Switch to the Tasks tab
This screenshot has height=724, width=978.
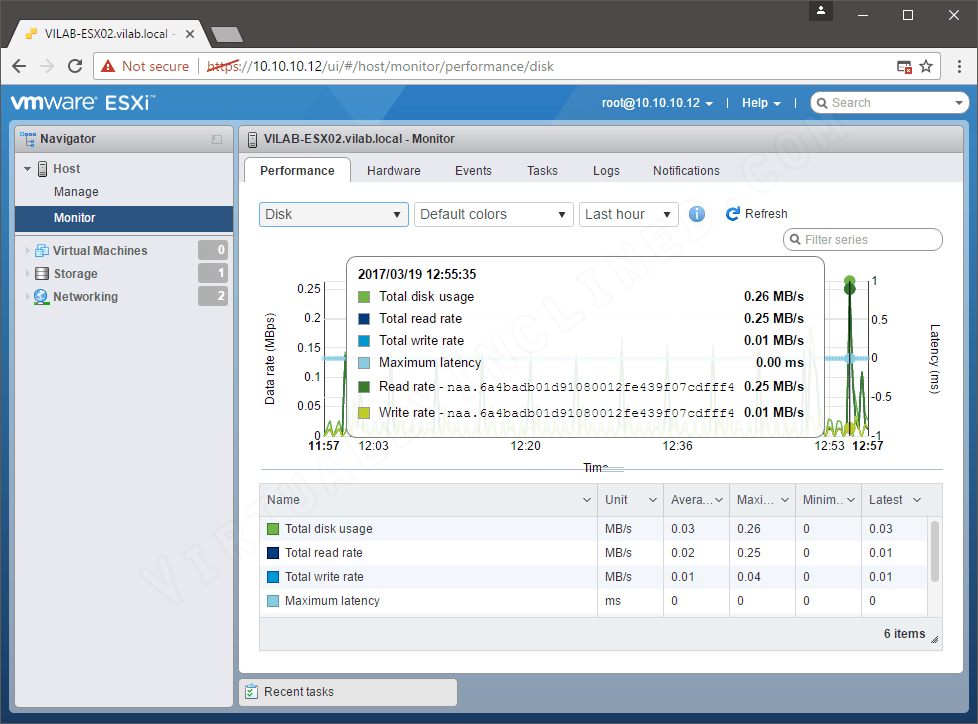[x=542, y=171]
